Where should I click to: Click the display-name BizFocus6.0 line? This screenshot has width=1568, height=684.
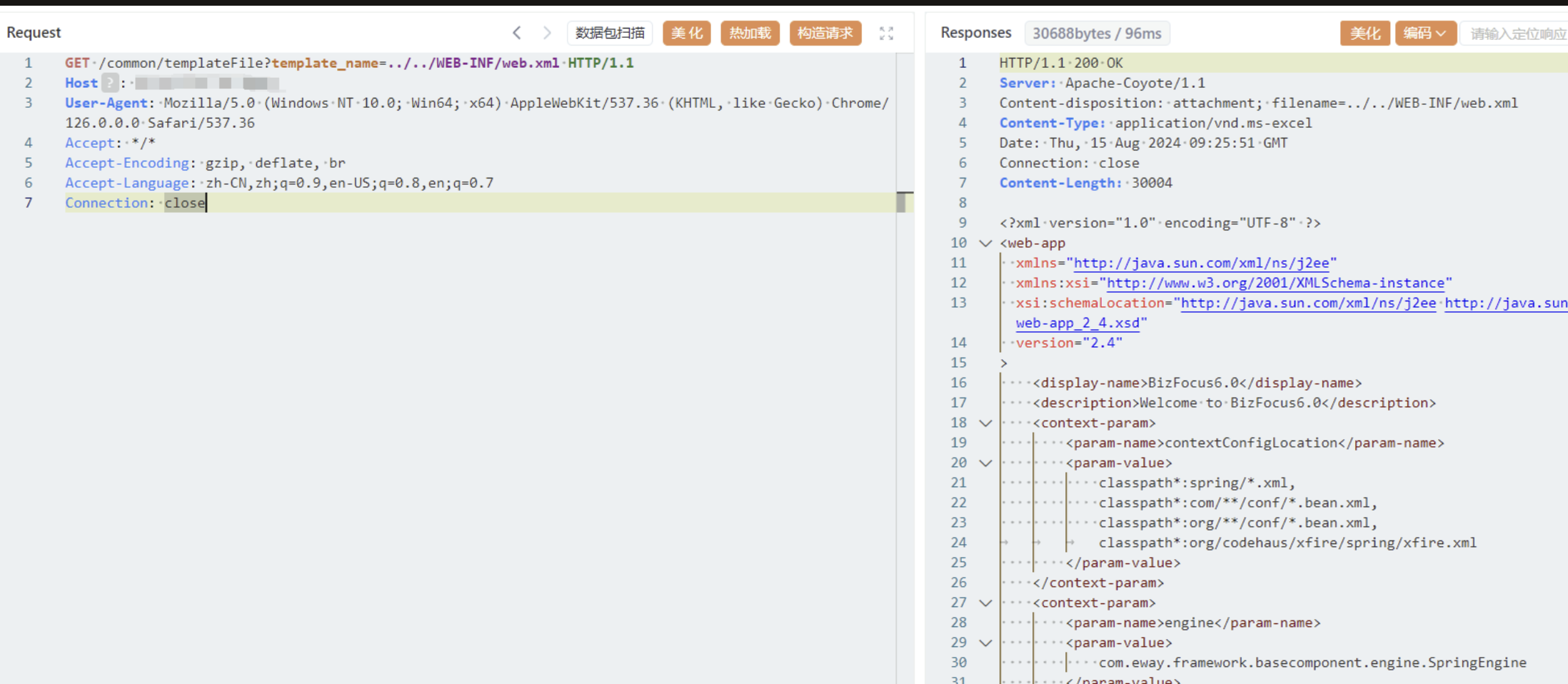tap(1197, 383)
